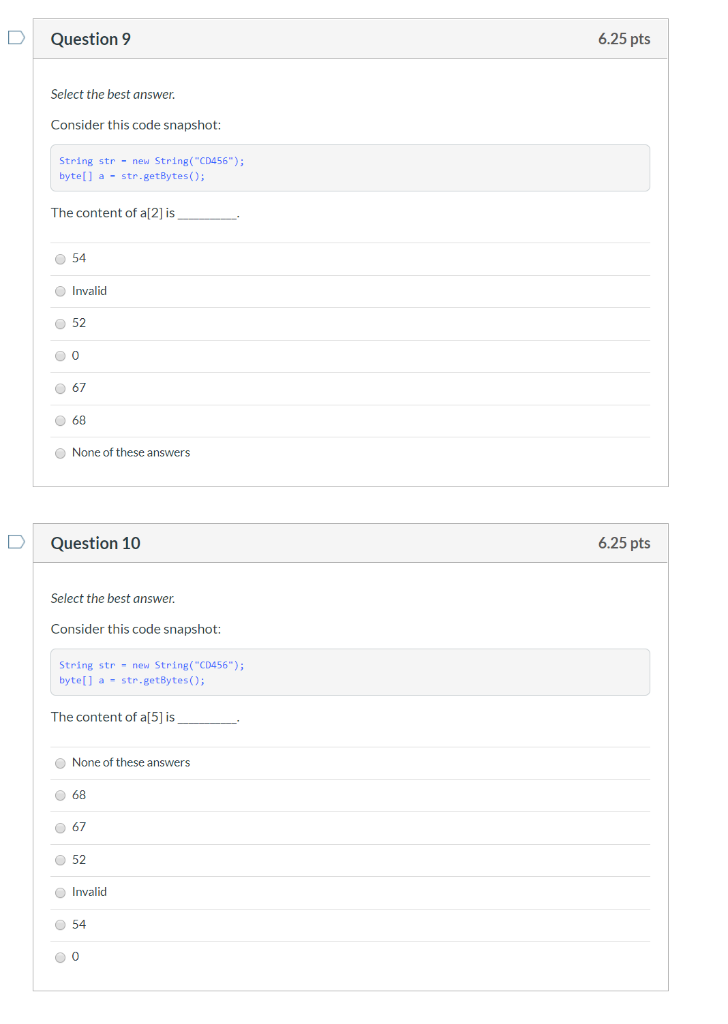Select 0 as Question 10 answer
The image size is (728, 1024).
click(60, 957)
